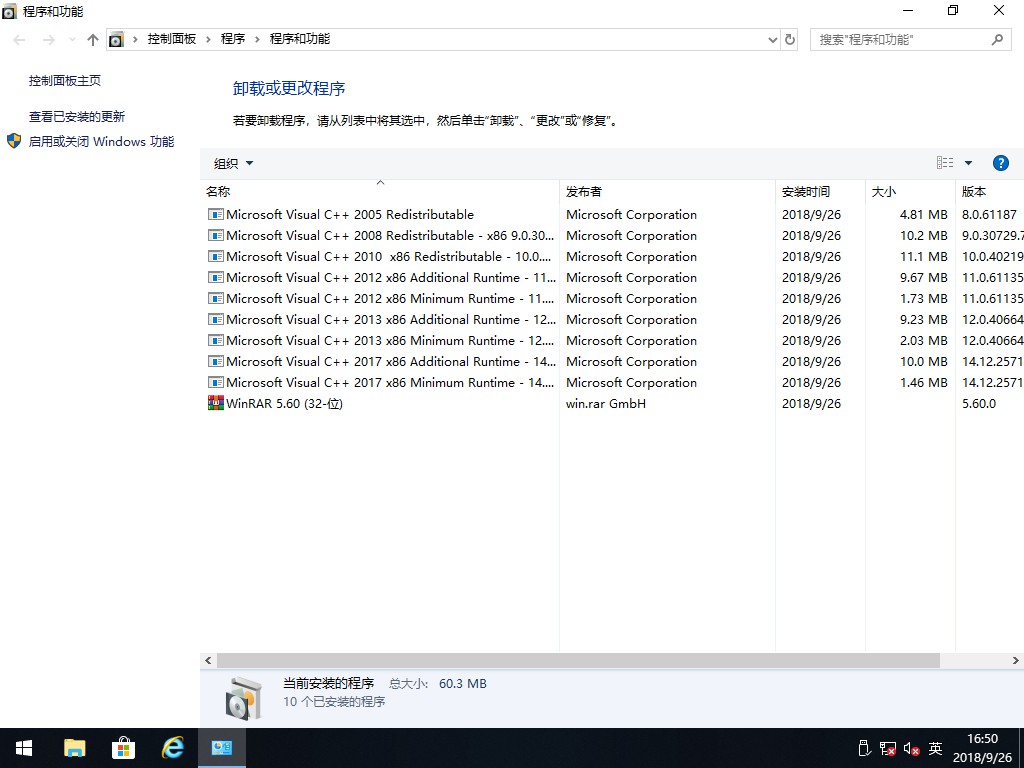Click the address bar folder icon

pyautogui.click(x=116, y=40)
